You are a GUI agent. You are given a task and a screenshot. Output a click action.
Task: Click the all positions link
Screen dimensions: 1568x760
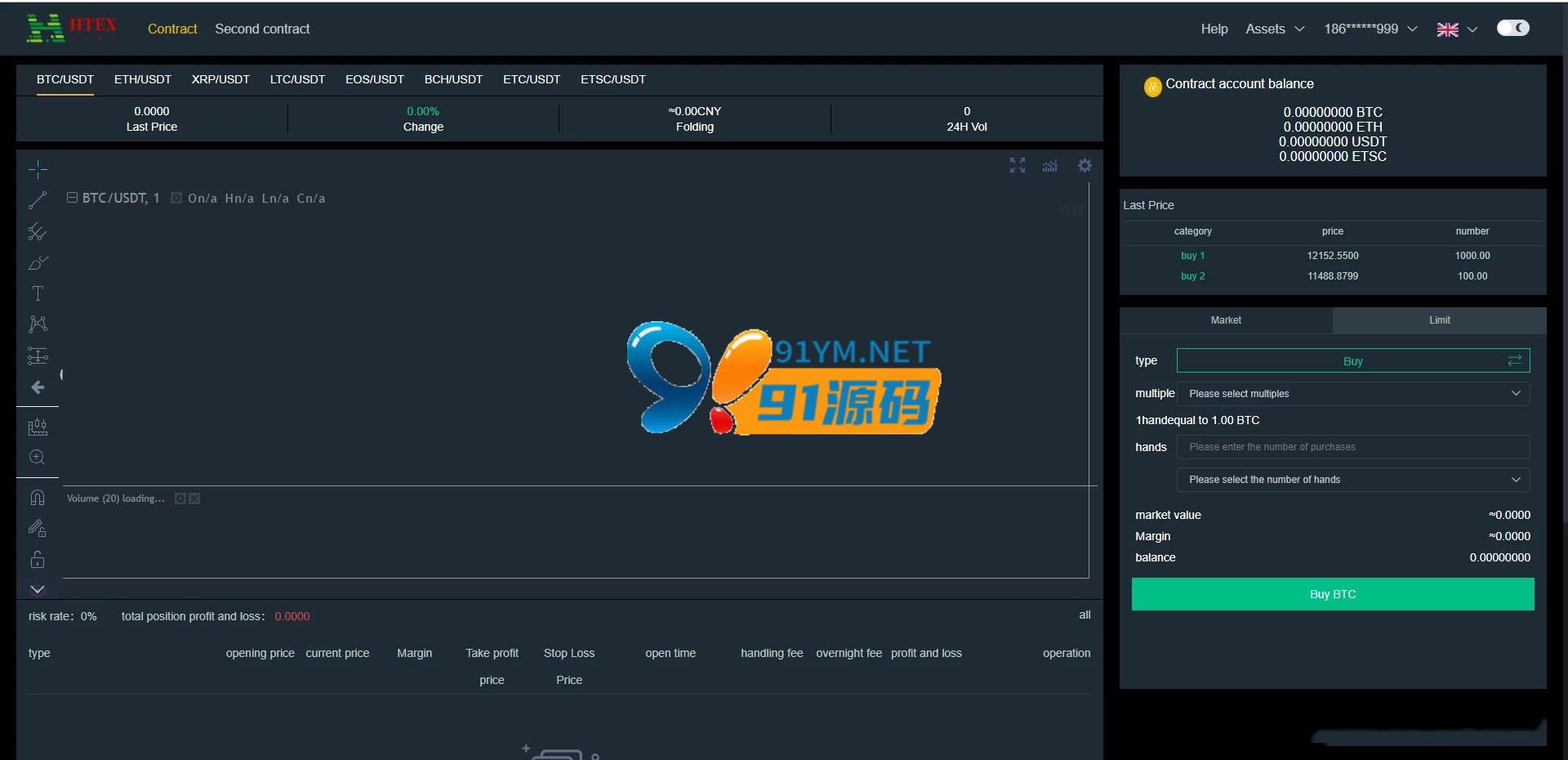tap(1085, 615)
